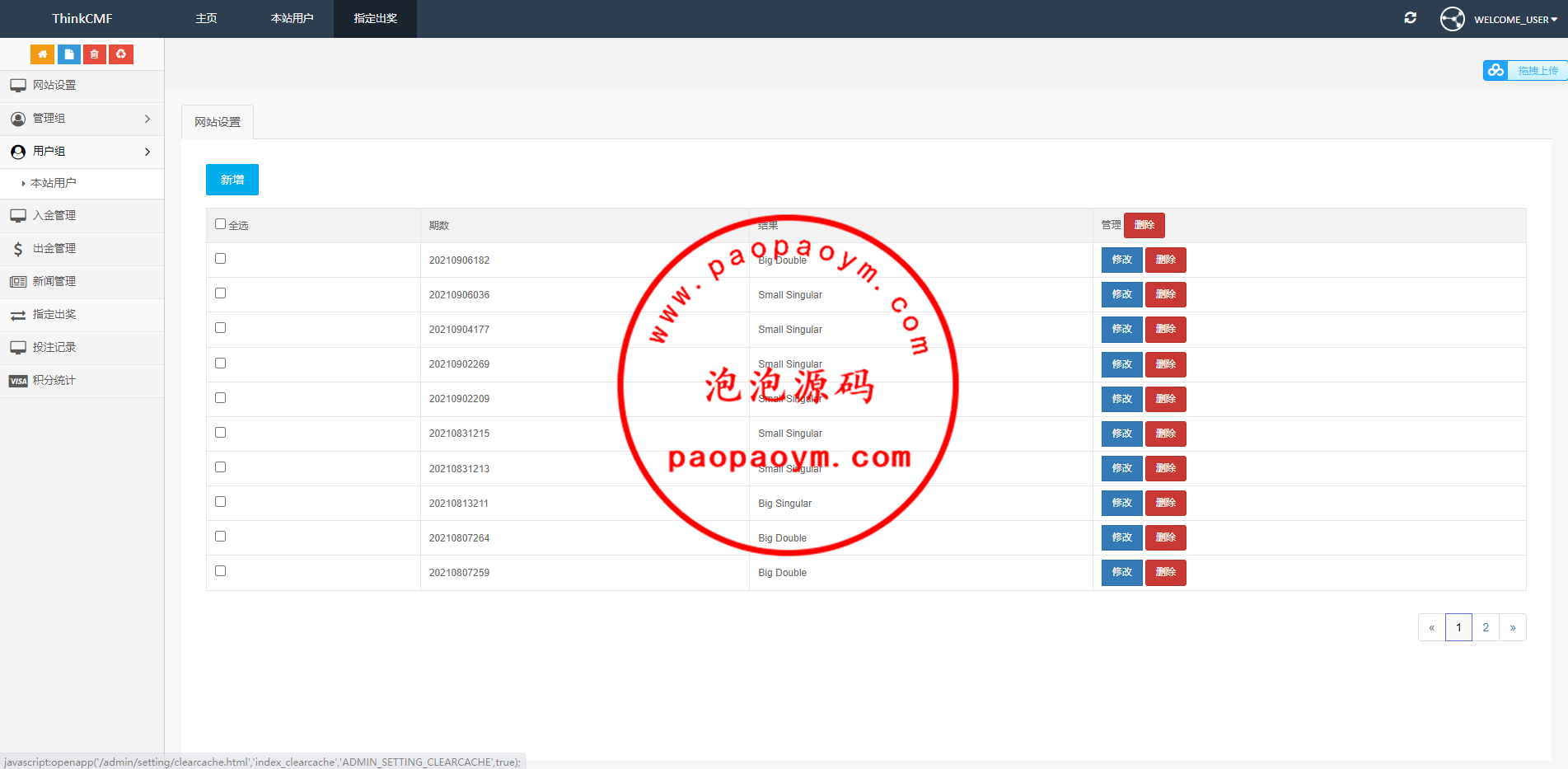
Task: Click the 期数 column header
Action: tap(439, 226)
